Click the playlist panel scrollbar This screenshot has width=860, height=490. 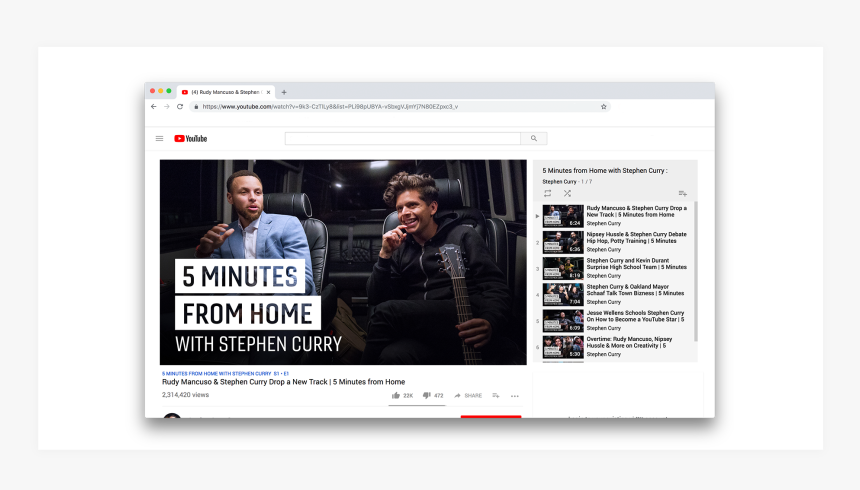point(696,271)
